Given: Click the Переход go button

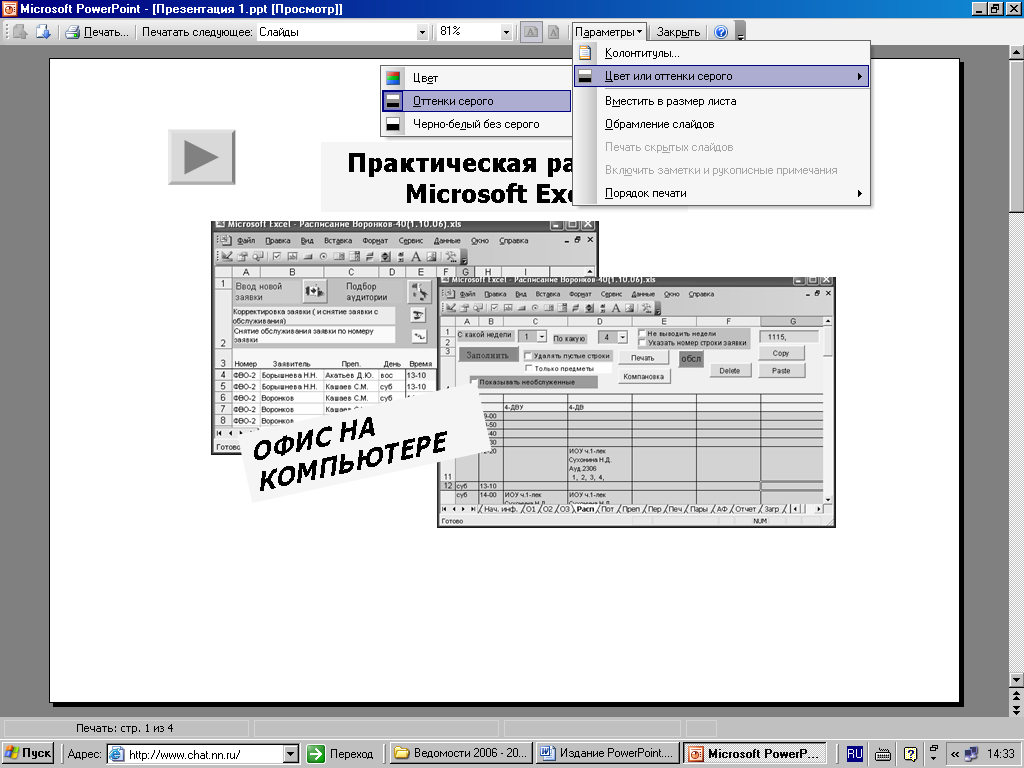Looking at the screenshot, I should coord(340,754).
